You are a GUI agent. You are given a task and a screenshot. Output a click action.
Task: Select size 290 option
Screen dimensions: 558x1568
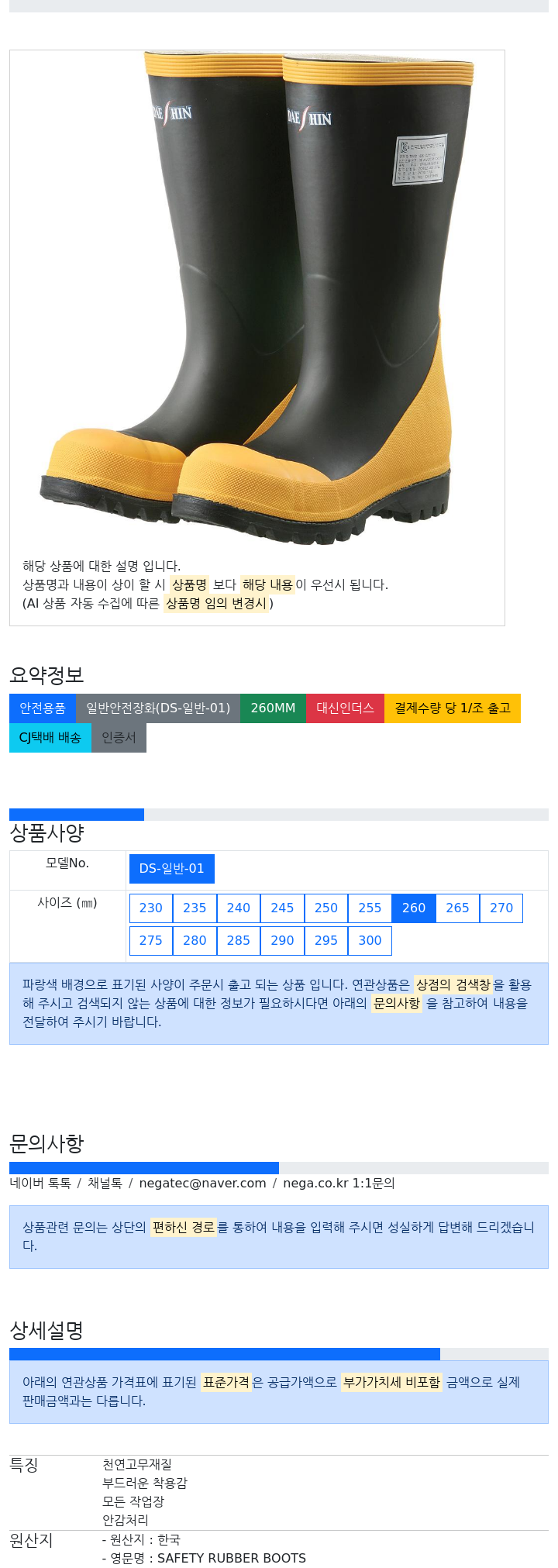click(282, 940)
